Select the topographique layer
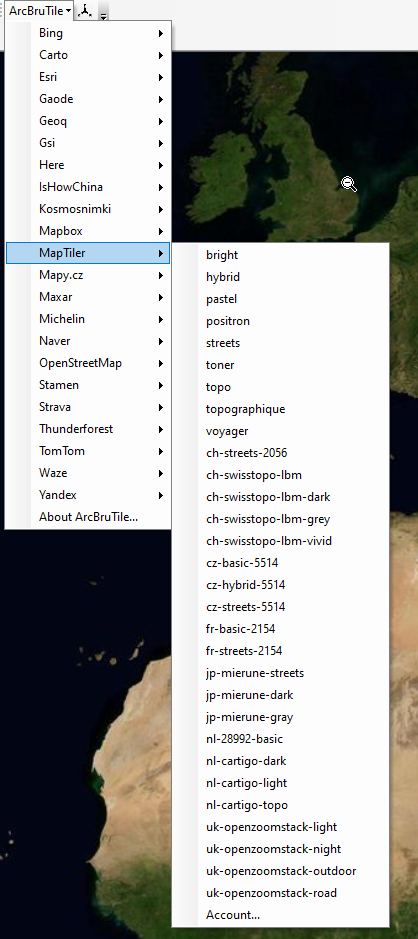The height and width of the screenshot is (939, 418). (x=280, y=410)
